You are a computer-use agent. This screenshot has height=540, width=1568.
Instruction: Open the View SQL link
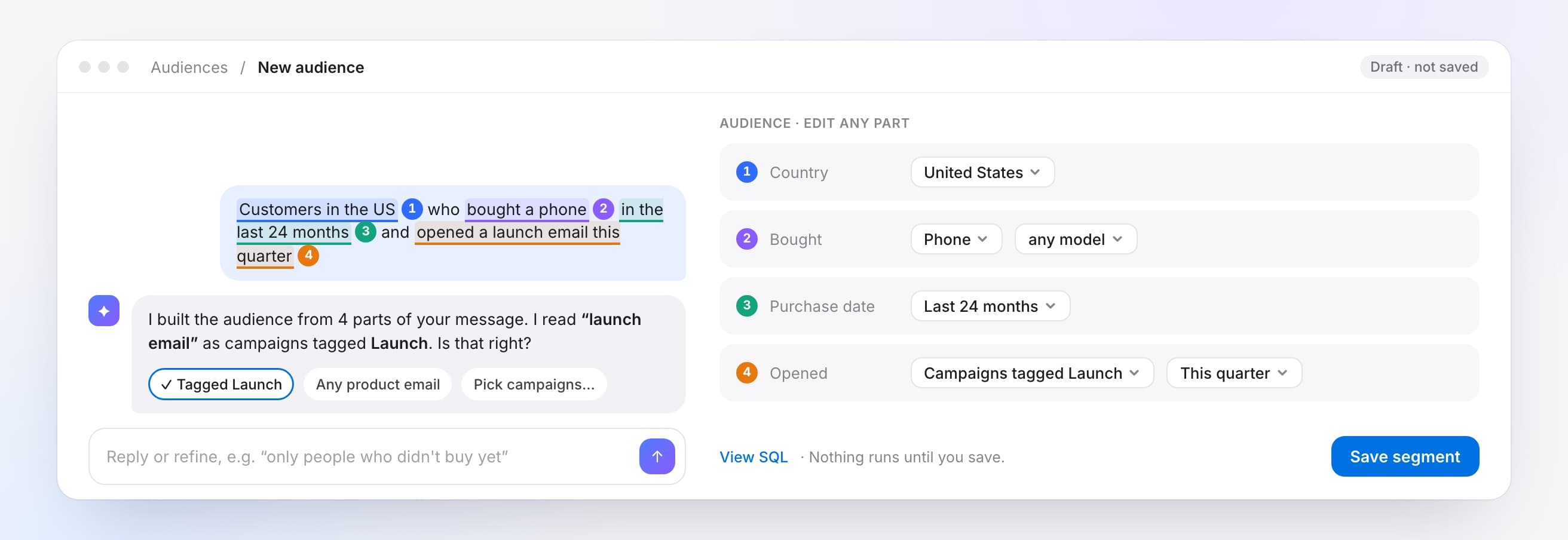tap(754, 456)
